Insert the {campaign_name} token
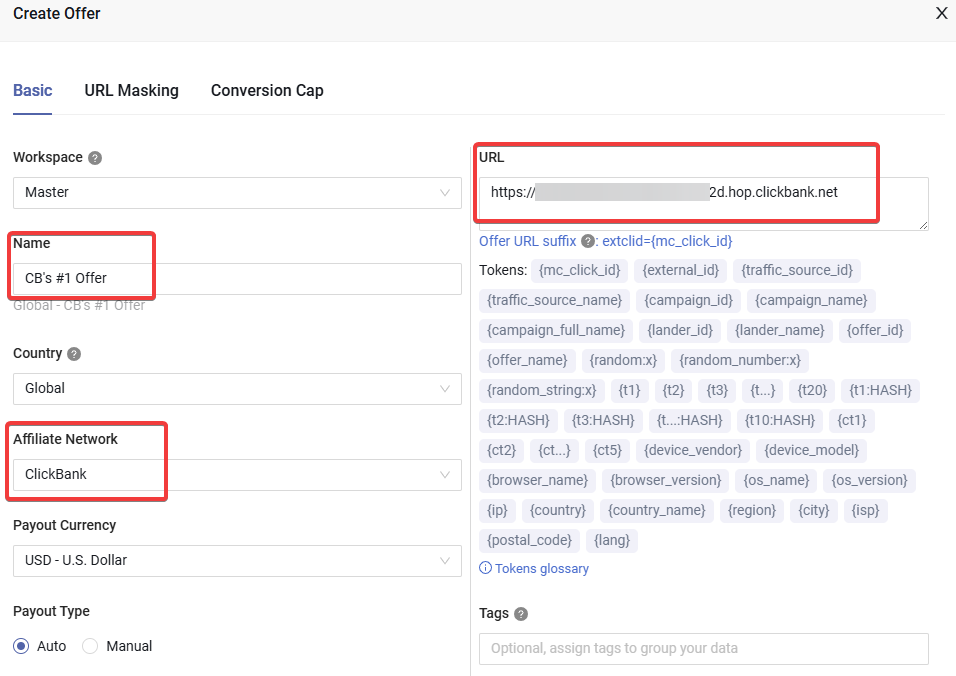This screenshot has height=676, width=956. tap(811, 300)
